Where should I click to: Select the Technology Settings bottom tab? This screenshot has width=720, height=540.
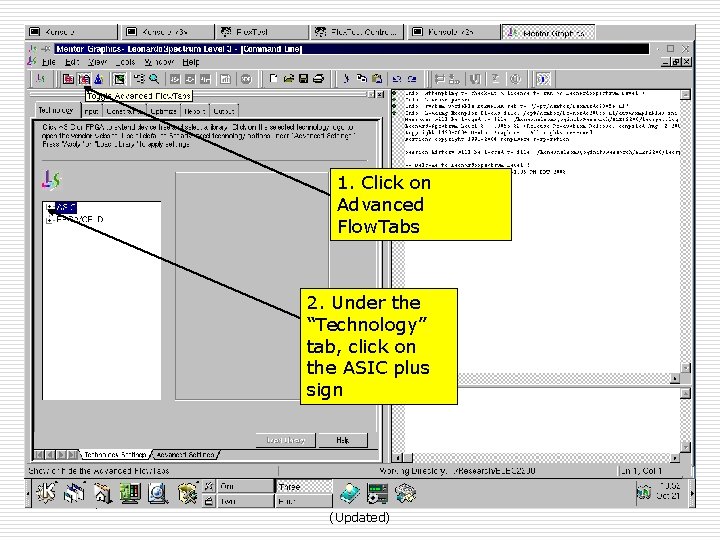tap(115, 455)
